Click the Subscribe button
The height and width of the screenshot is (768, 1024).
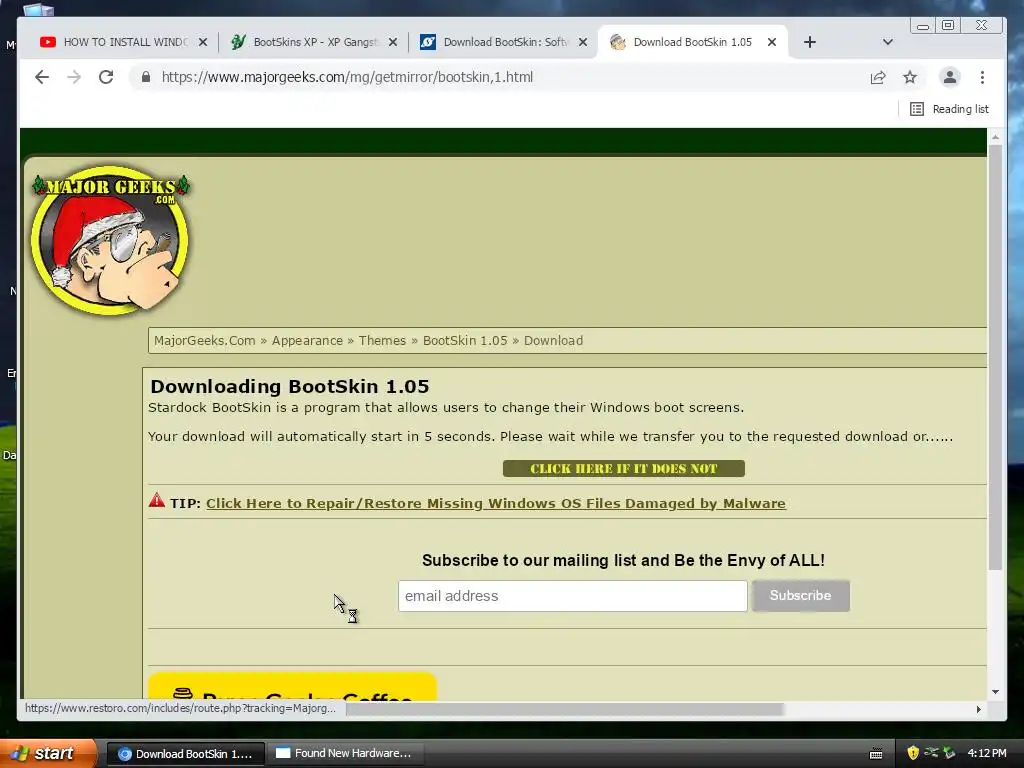[801, 596]
